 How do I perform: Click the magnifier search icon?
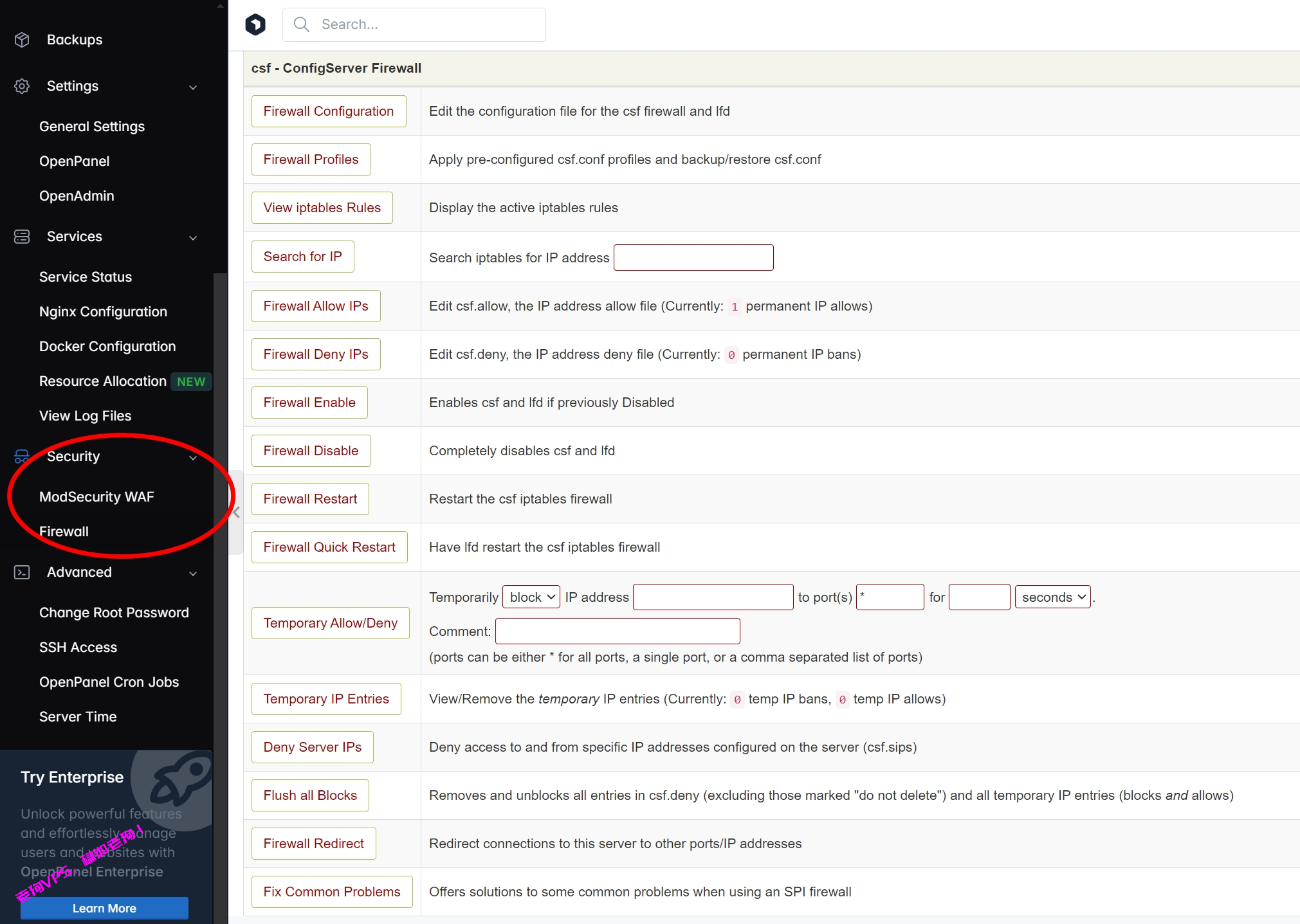tap(301, 24)
